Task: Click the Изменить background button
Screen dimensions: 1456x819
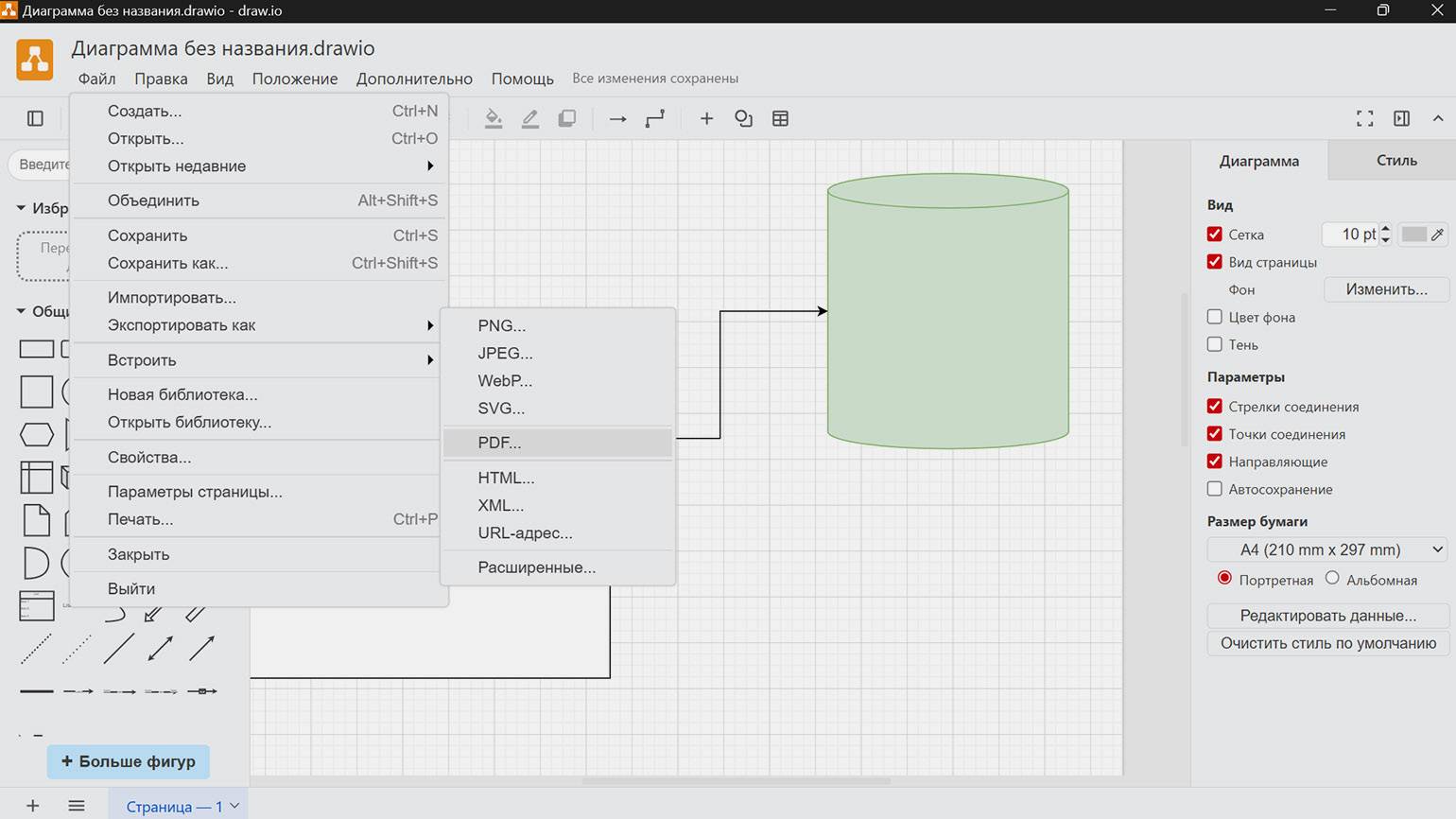Action: tap(1386, 289)
